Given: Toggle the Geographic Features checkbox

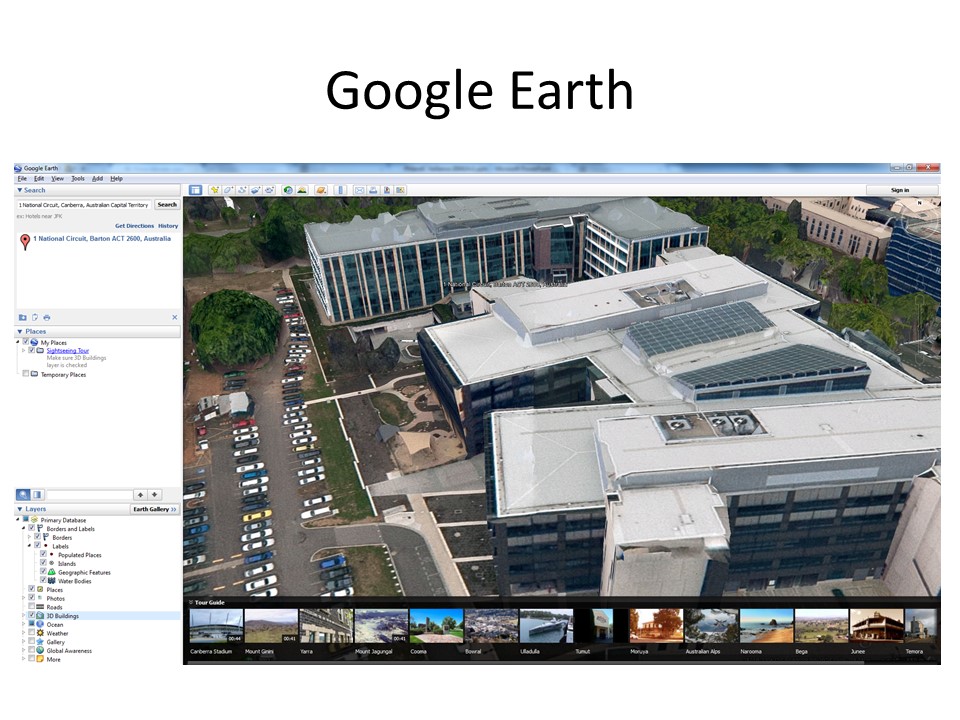Looking at the screenshot, I should (x=43, y=571).
